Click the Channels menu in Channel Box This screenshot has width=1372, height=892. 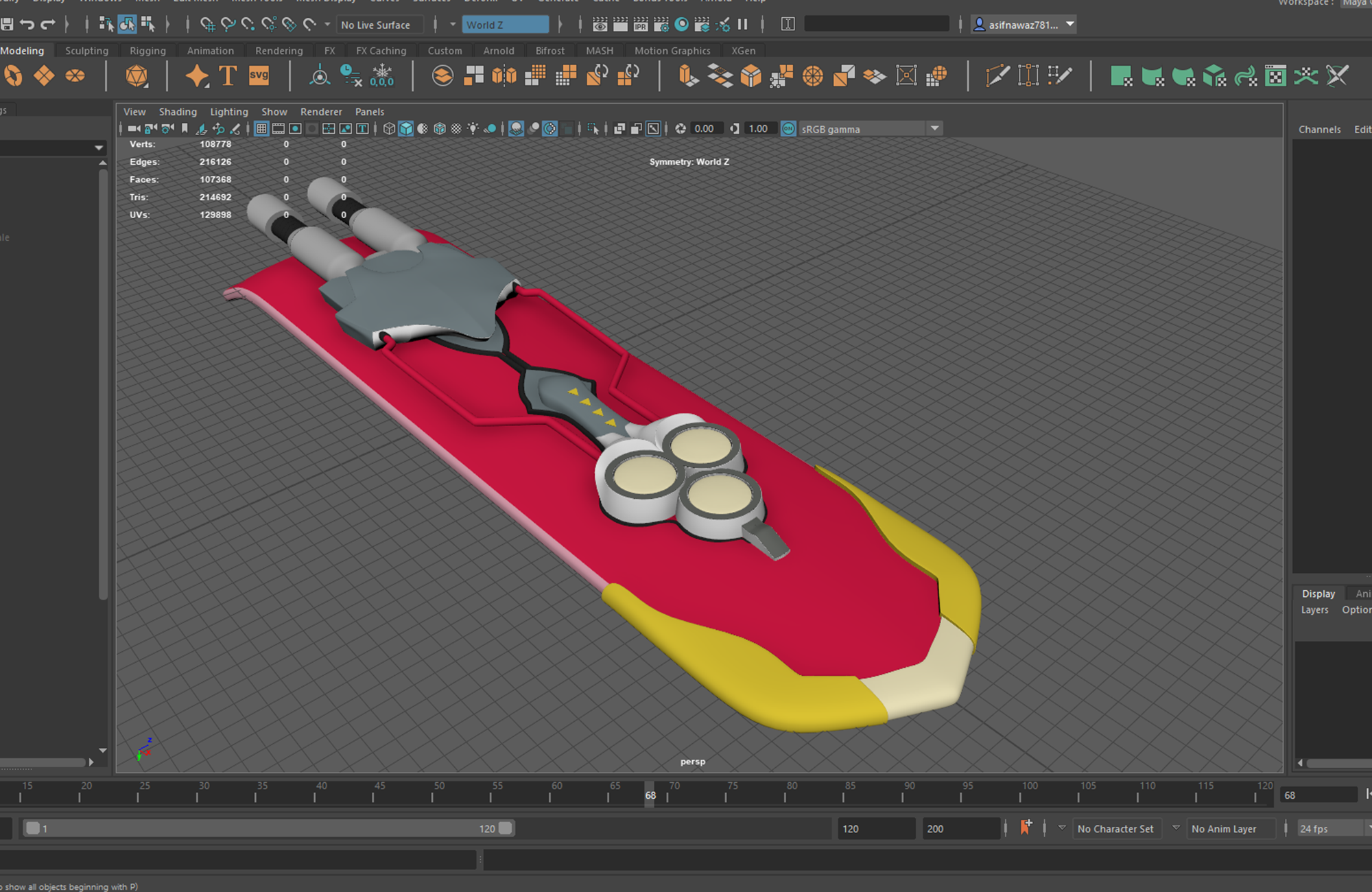(1319, 130)
